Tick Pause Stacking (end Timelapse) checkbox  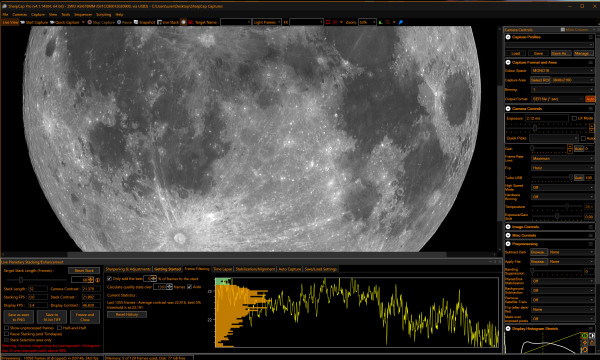(7, 334)
